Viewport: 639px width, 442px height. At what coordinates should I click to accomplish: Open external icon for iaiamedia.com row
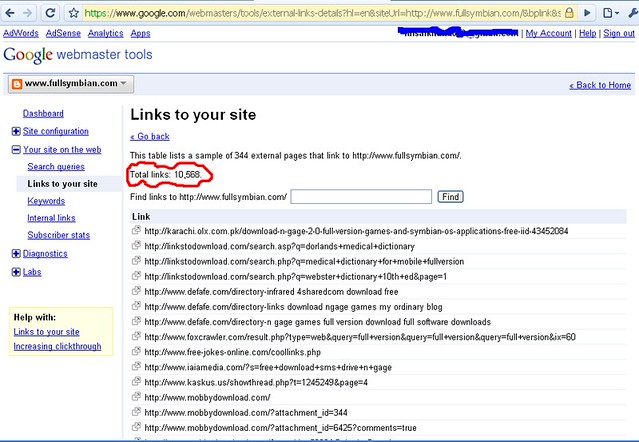[x=136, y=366]
